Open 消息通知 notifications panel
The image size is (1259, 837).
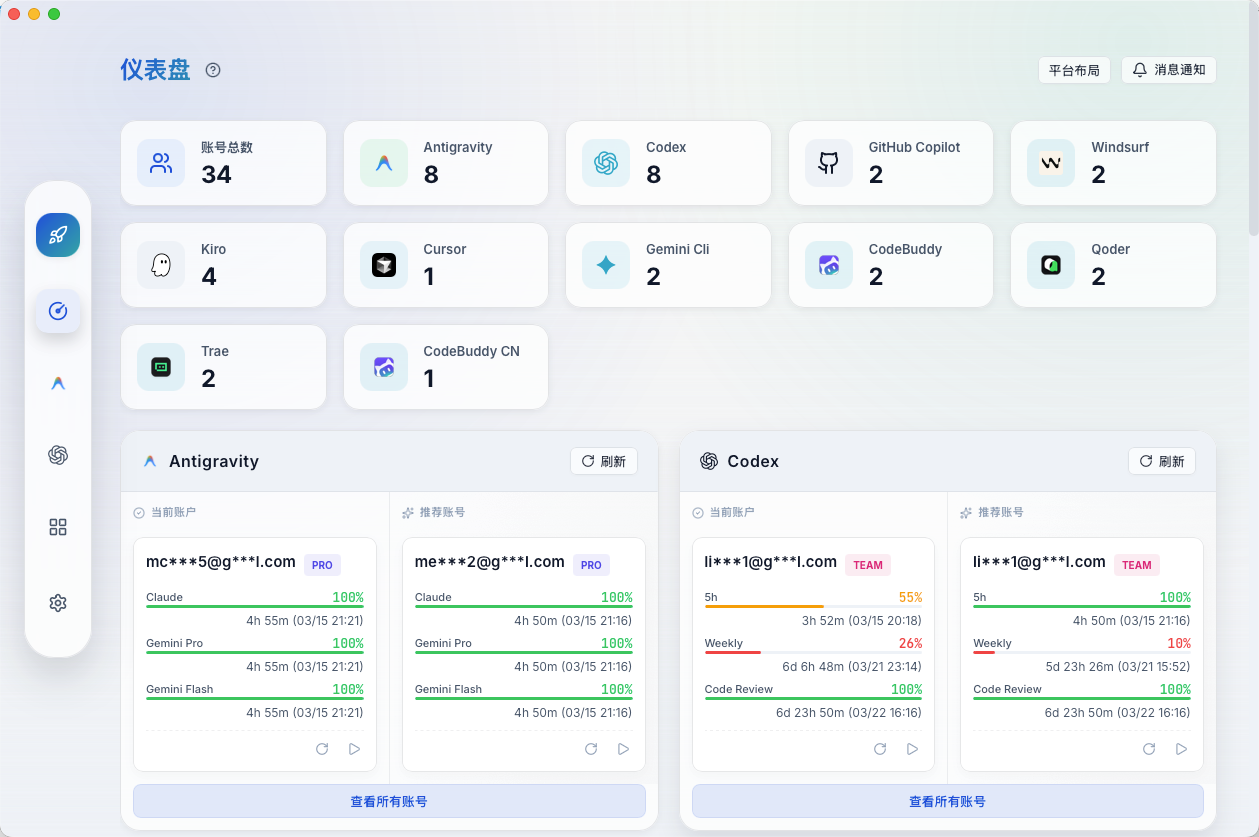tap(1168, 70)
